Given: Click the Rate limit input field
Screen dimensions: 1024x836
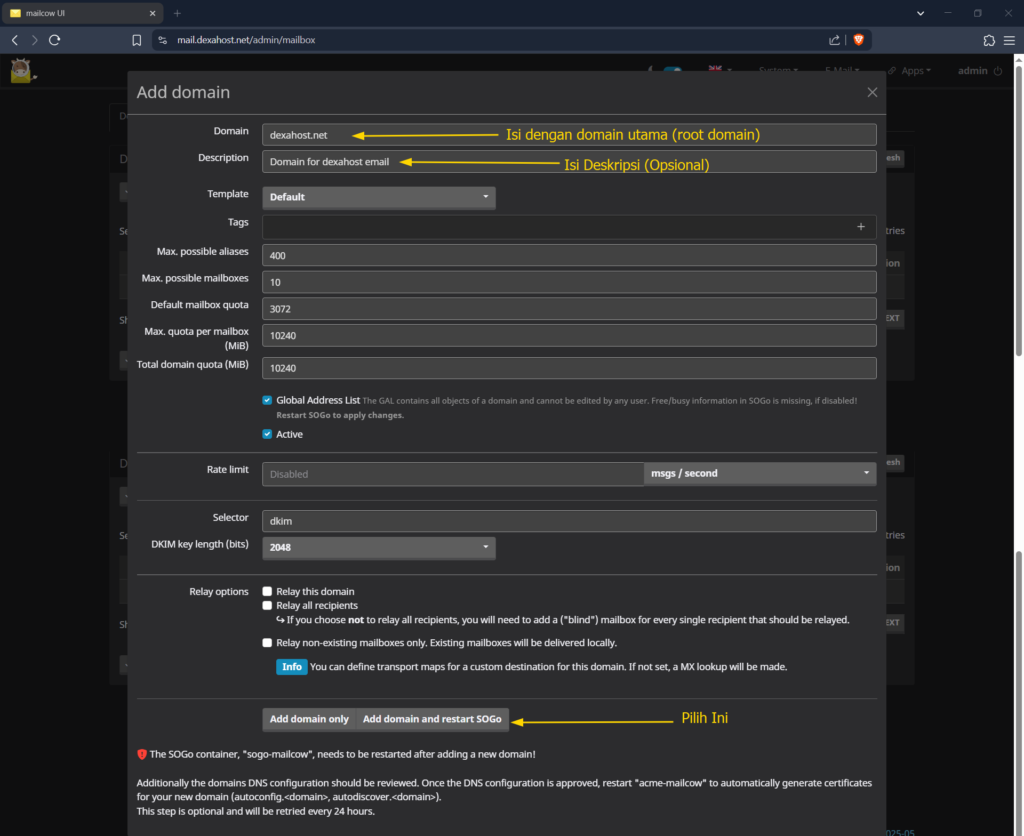Looking at the screenshot, I should [x=453, y=474].
